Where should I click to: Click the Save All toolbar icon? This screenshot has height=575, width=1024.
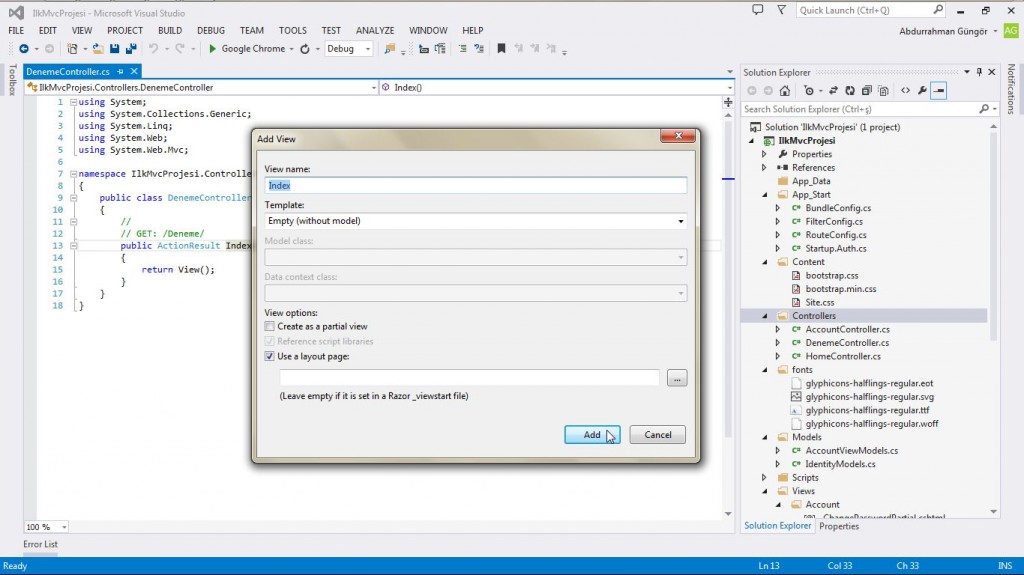[x=131, y=48]
